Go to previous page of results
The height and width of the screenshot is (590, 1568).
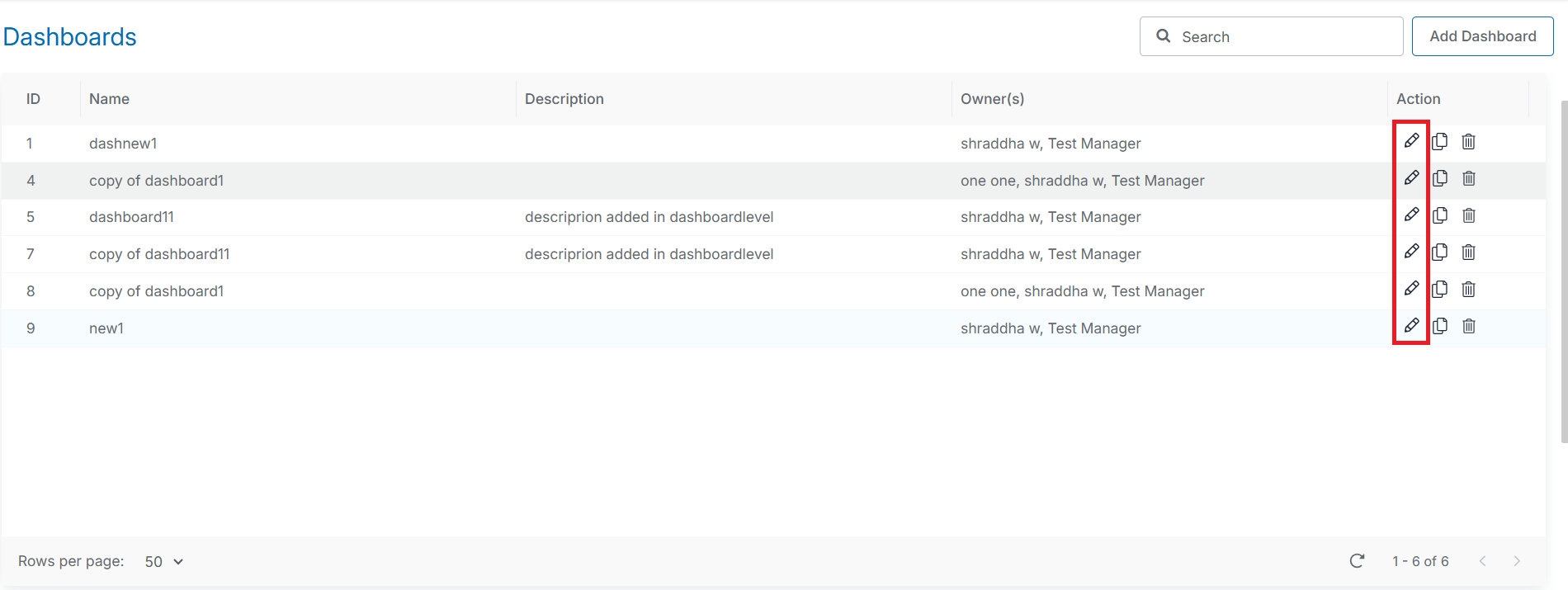click(x=1482, y=561)
